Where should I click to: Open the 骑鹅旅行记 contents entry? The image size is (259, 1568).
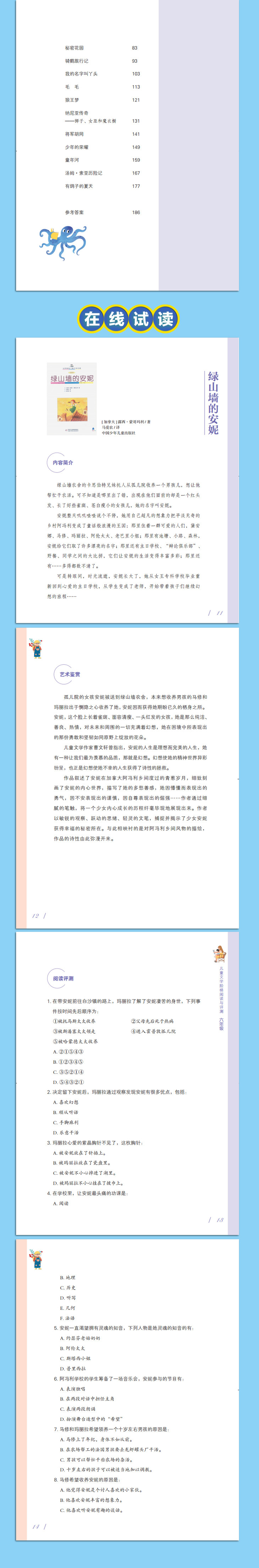pyautogui.click(x=103, y=61)
